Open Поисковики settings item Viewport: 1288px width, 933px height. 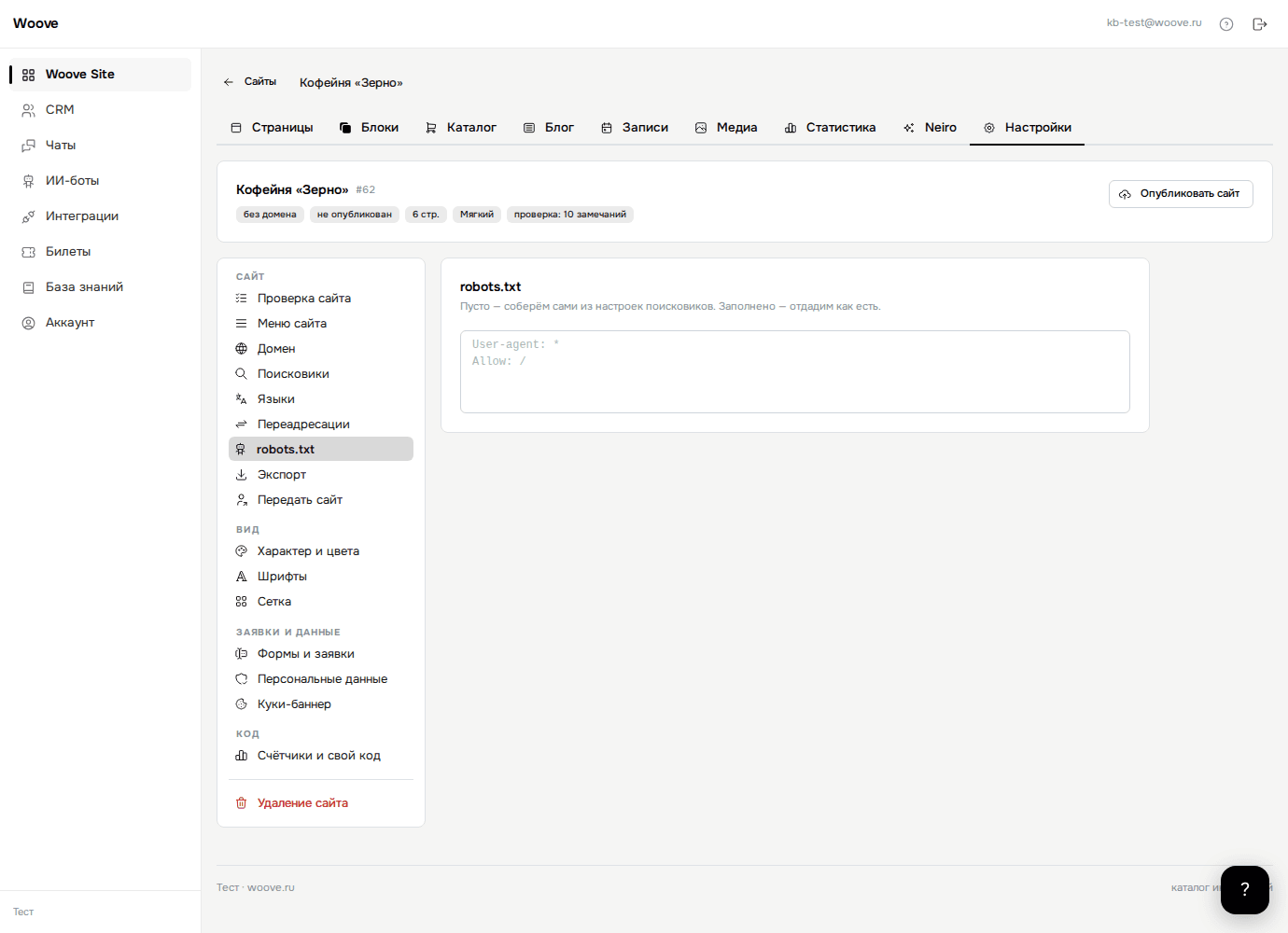(321, 374)
